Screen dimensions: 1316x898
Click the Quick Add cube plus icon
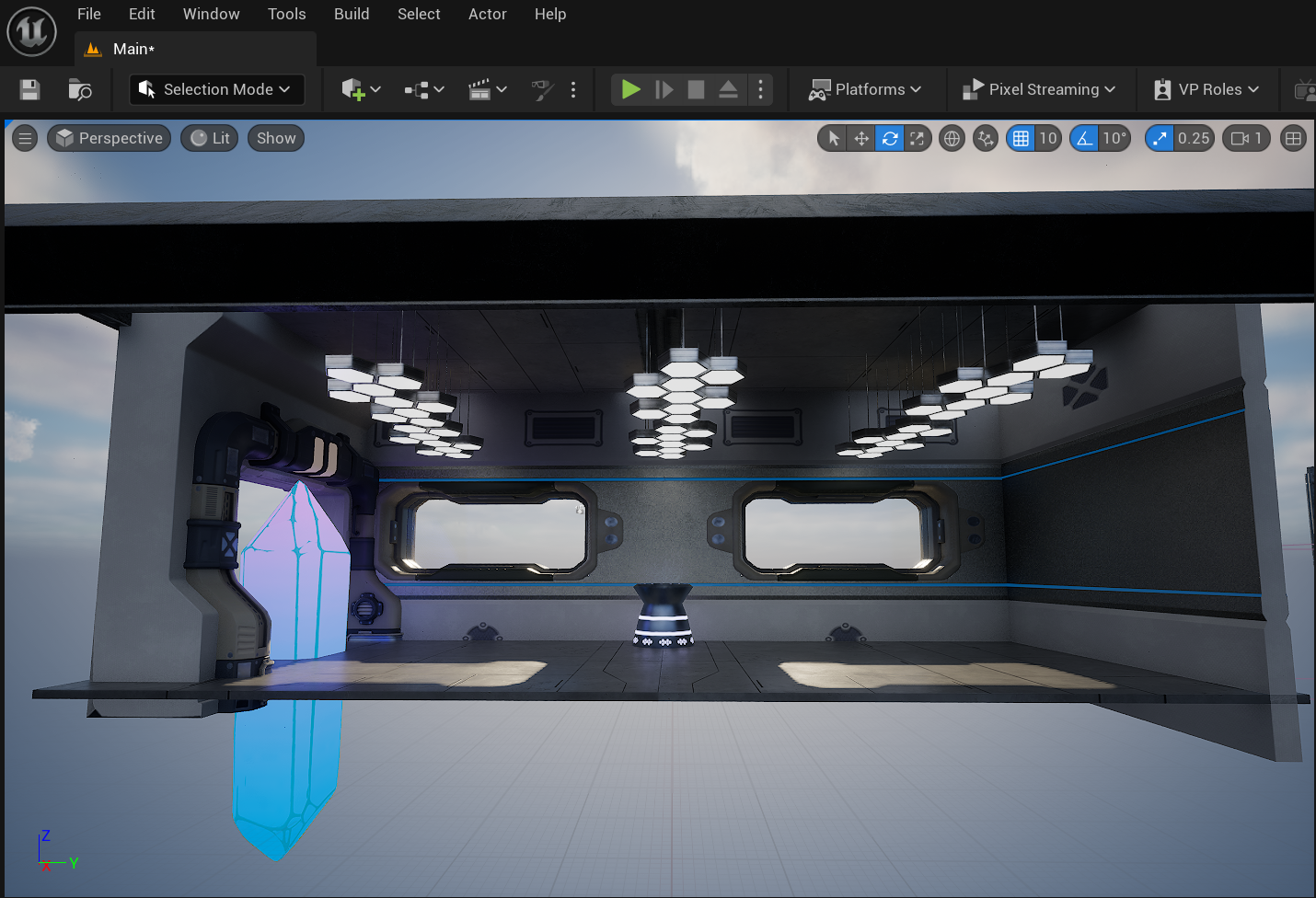353,89
